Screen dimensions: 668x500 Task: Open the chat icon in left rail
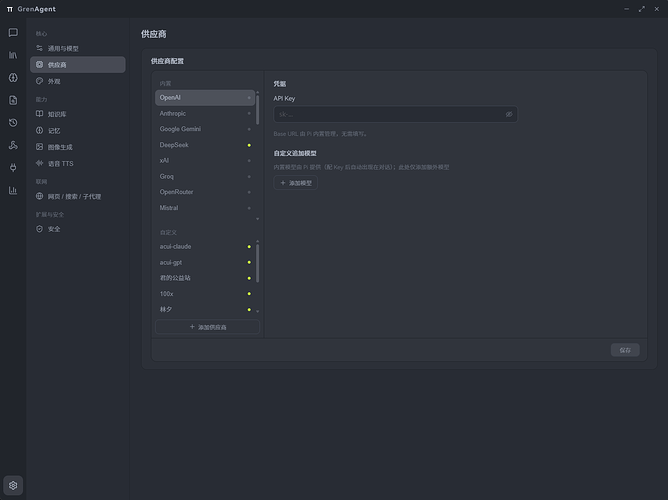[x=13, y=33]
